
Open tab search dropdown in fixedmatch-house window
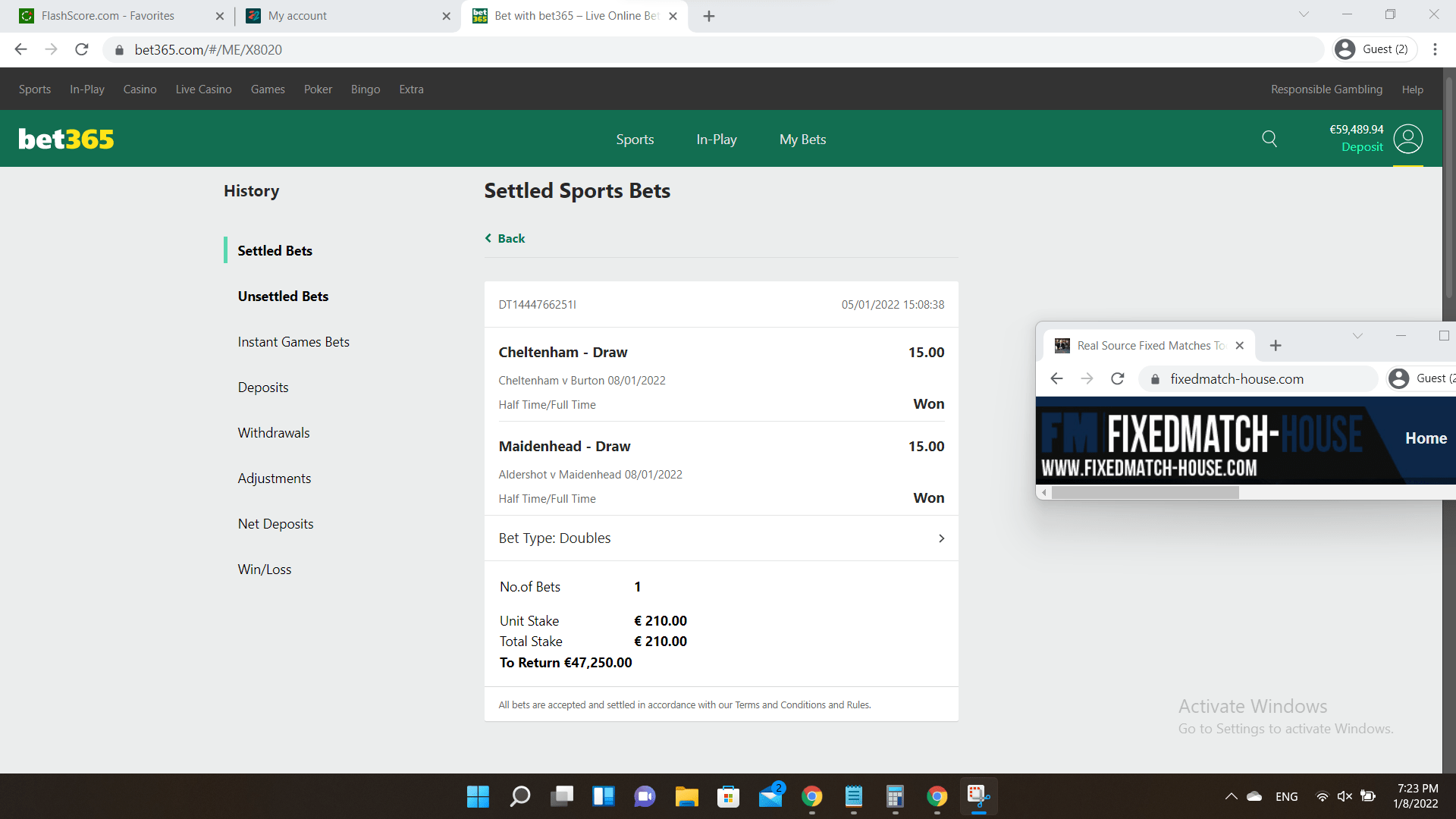[x=1357, y=336]
